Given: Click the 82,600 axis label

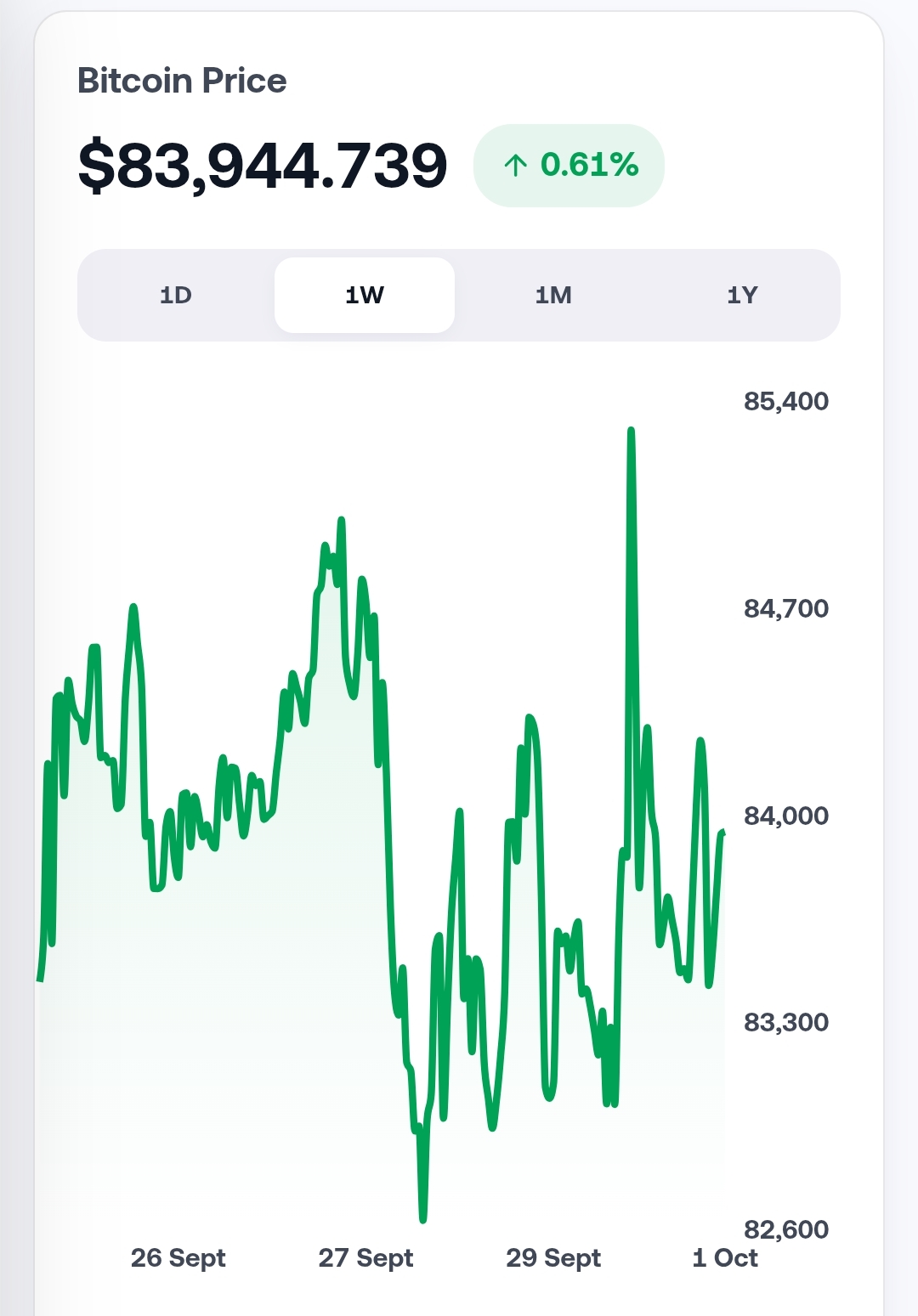Looking at the screenshot, I should [x=786, y=1229].
